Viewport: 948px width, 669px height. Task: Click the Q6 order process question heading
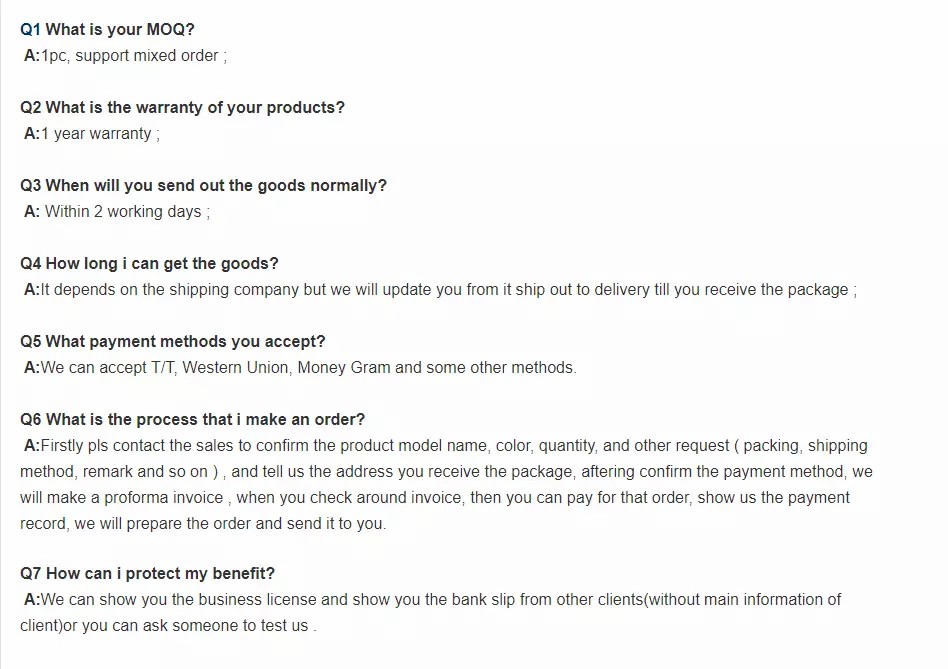point(193,420)
